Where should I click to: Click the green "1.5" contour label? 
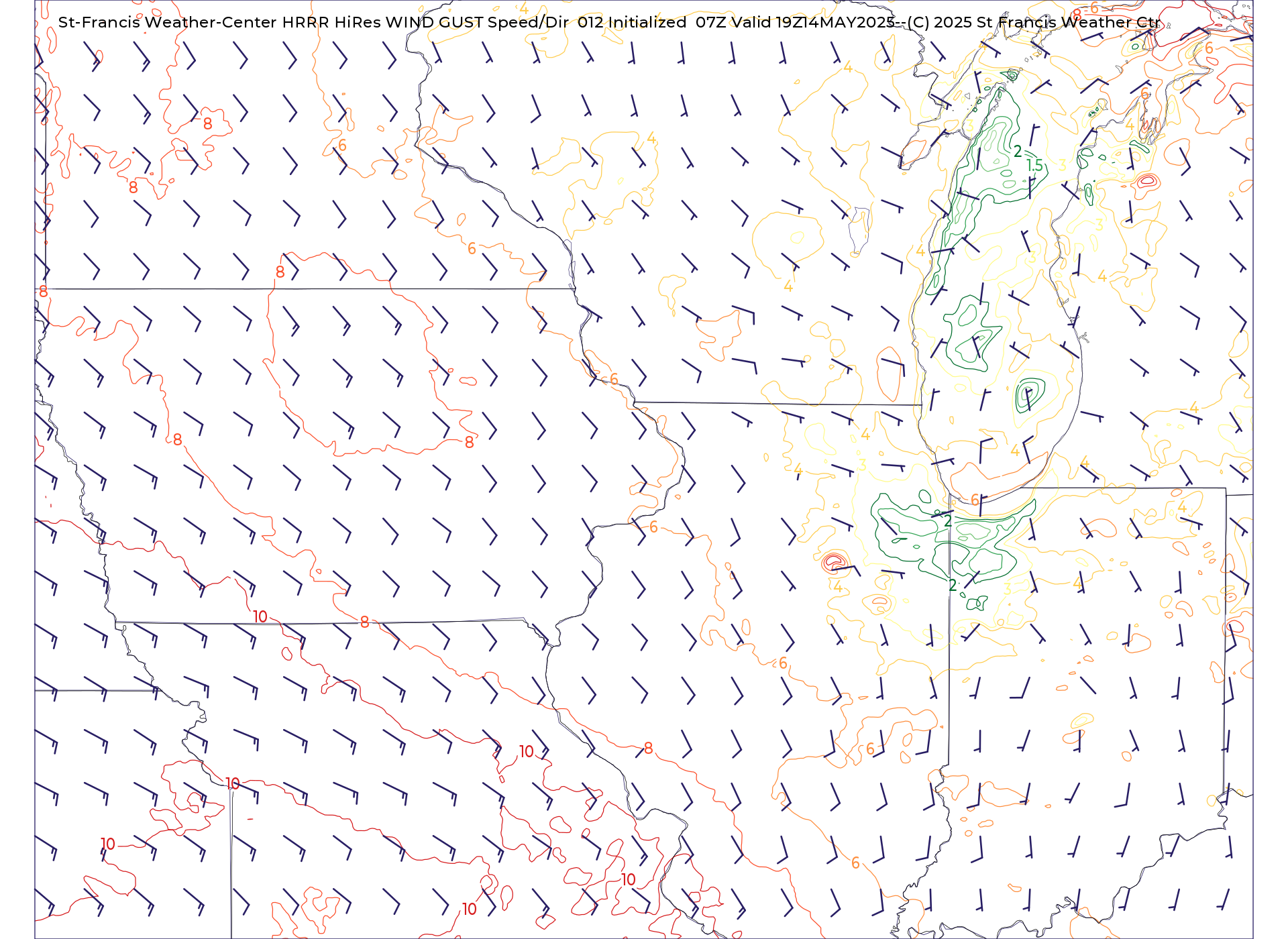click(x=1034, y=165)
